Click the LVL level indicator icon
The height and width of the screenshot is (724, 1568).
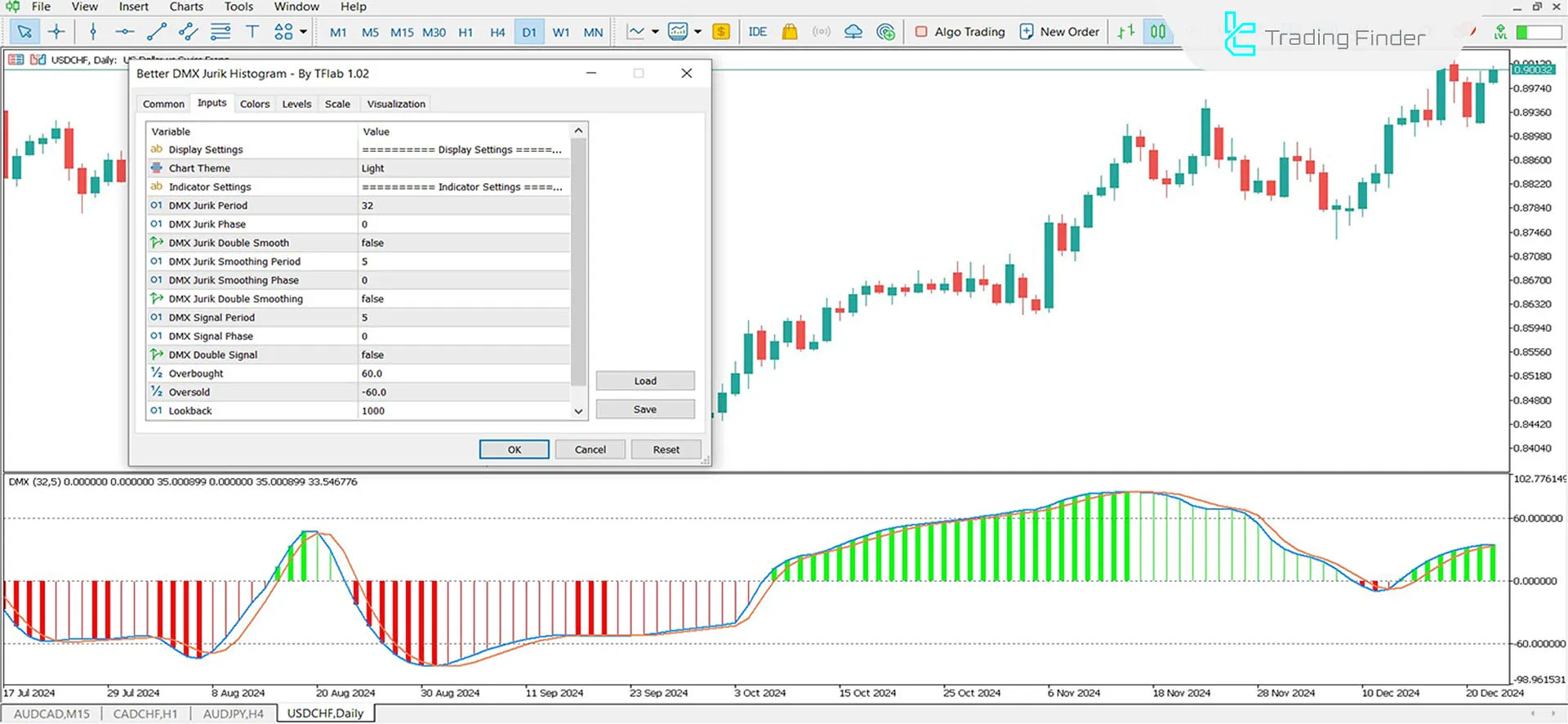(x=1500, y=32)
